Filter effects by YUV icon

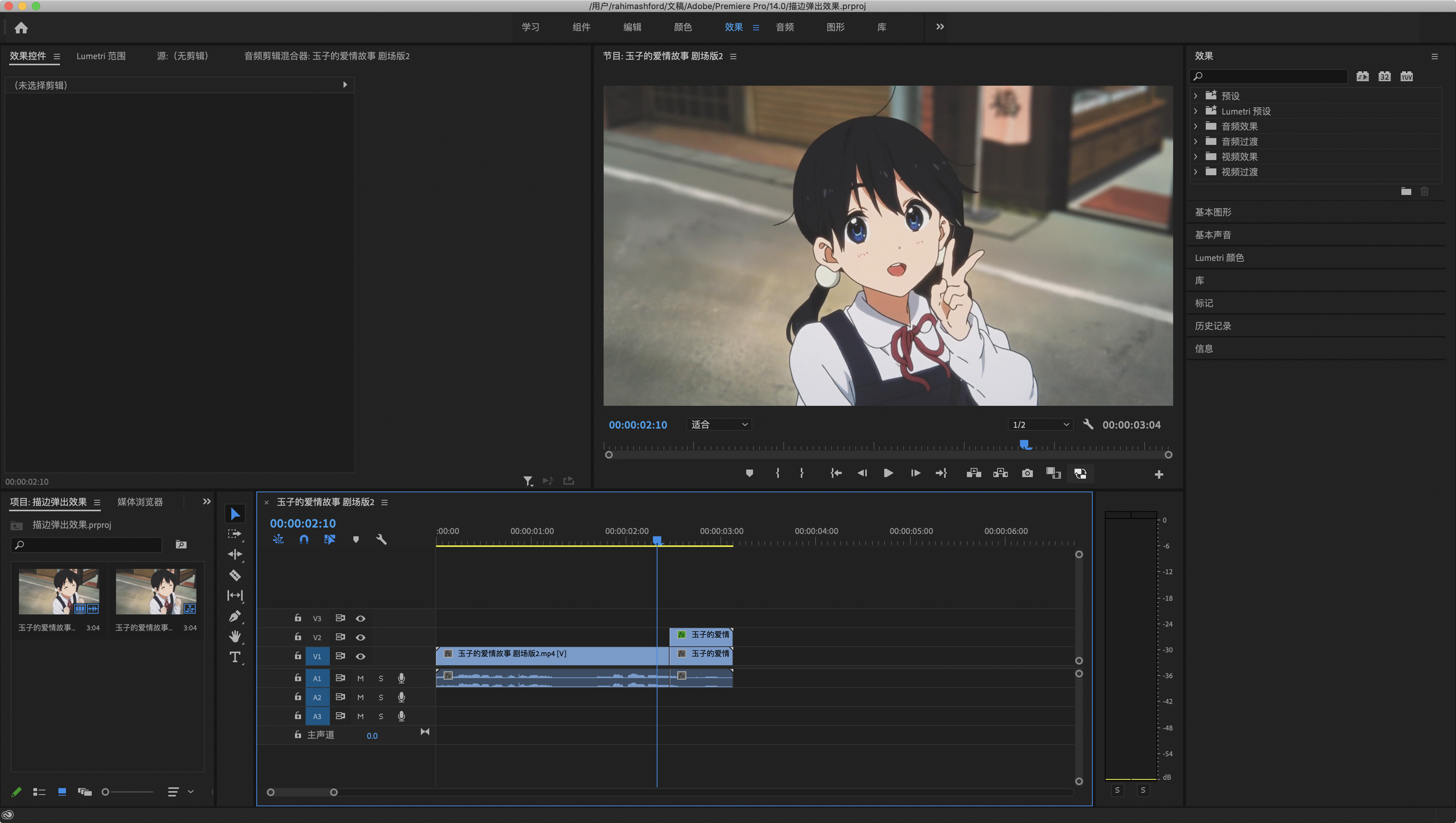1406,76
